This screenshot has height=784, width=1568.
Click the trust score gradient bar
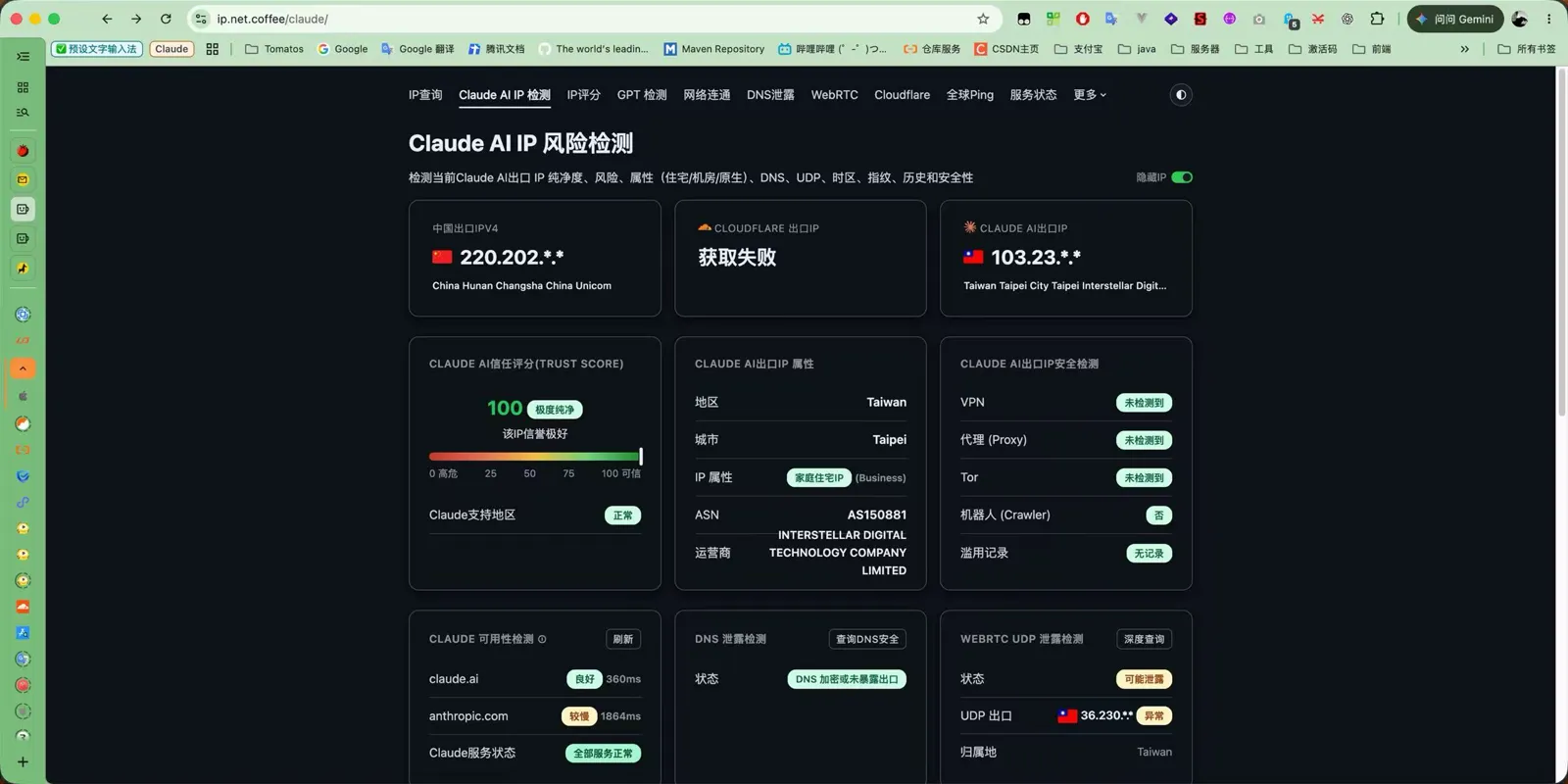tap(535, 456)
